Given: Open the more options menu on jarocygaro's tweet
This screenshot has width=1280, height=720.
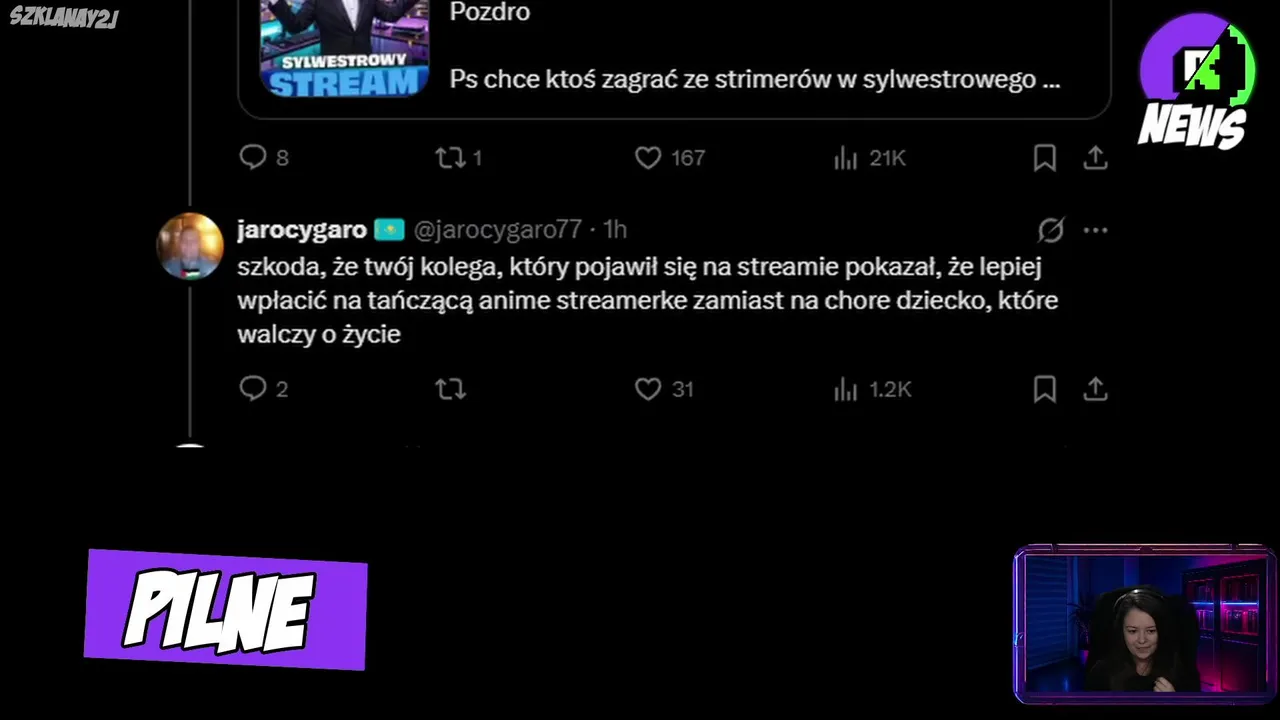Looking at the screenshot, I should click(1095, 230).
